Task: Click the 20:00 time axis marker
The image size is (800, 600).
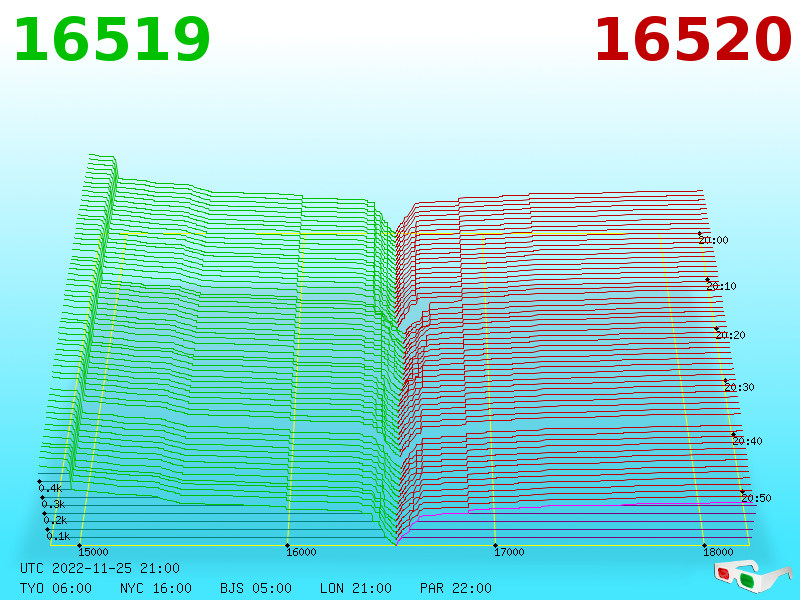Action: tap(713, 240)
